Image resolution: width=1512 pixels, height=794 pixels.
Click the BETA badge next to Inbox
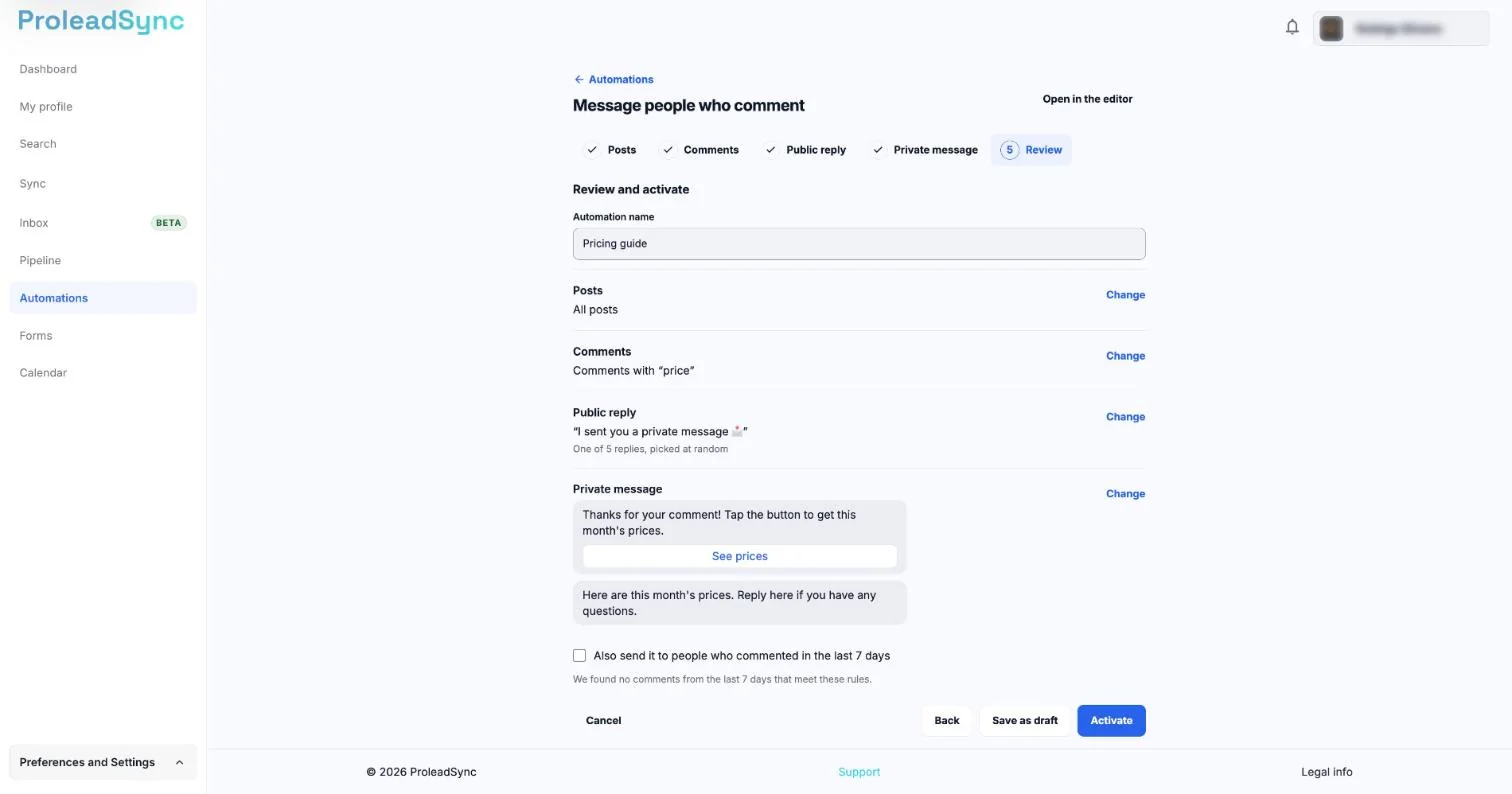[169, 223]
